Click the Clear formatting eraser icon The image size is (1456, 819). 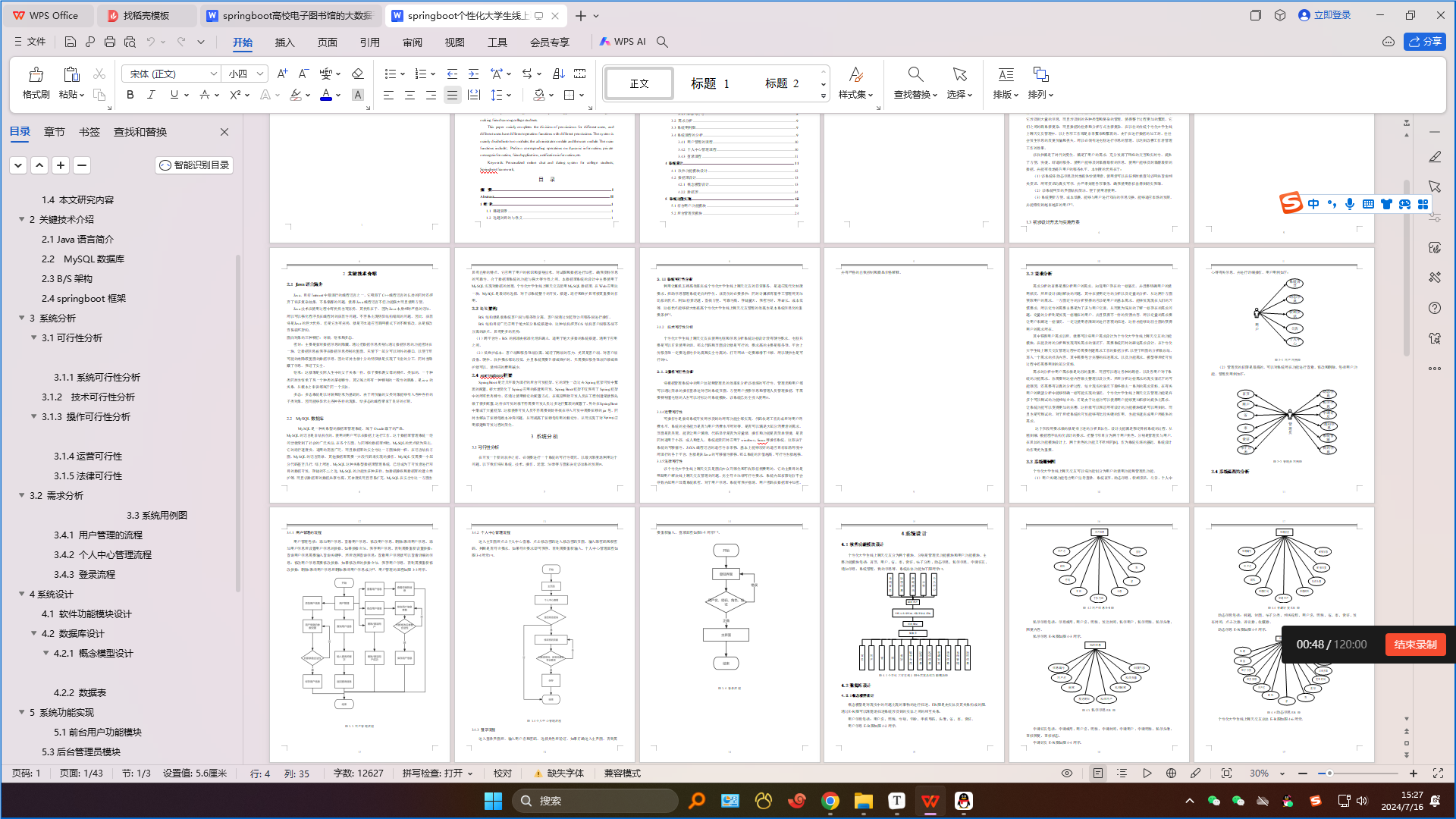point(357,74)
